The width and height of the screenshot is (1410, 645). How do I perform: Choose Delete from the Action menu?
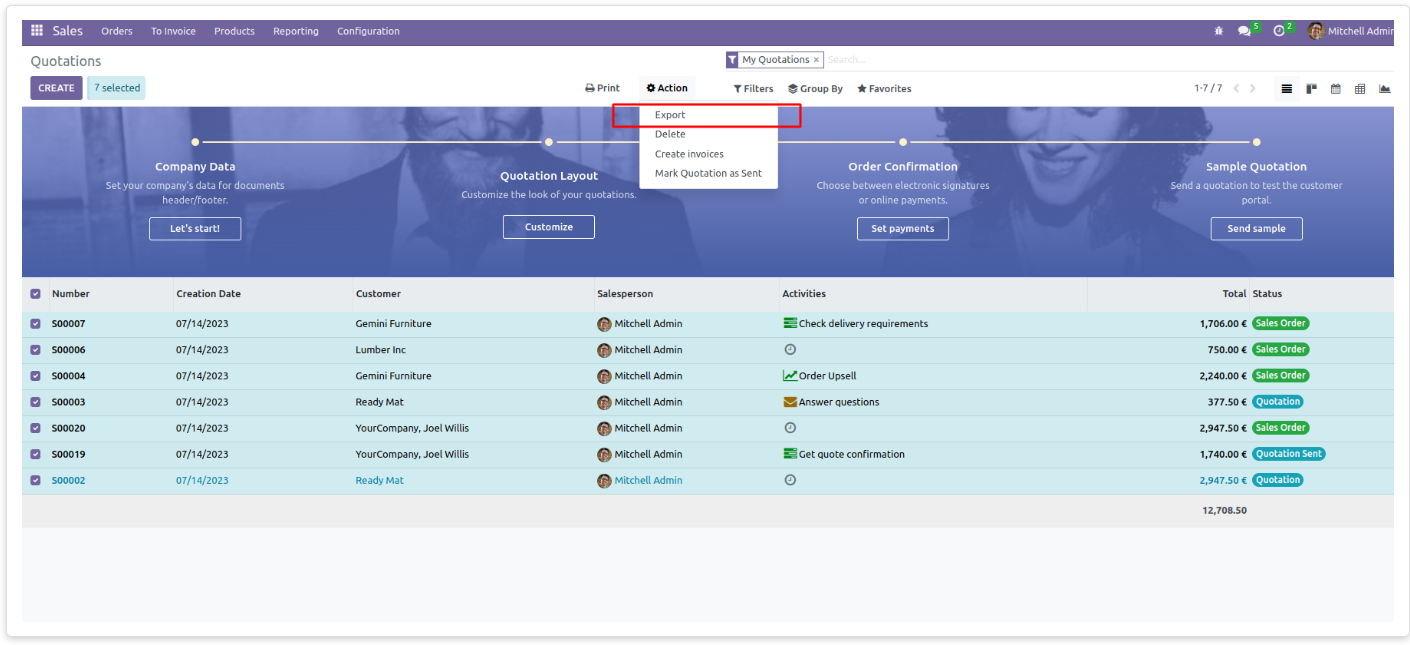click(x=708, y=134)
